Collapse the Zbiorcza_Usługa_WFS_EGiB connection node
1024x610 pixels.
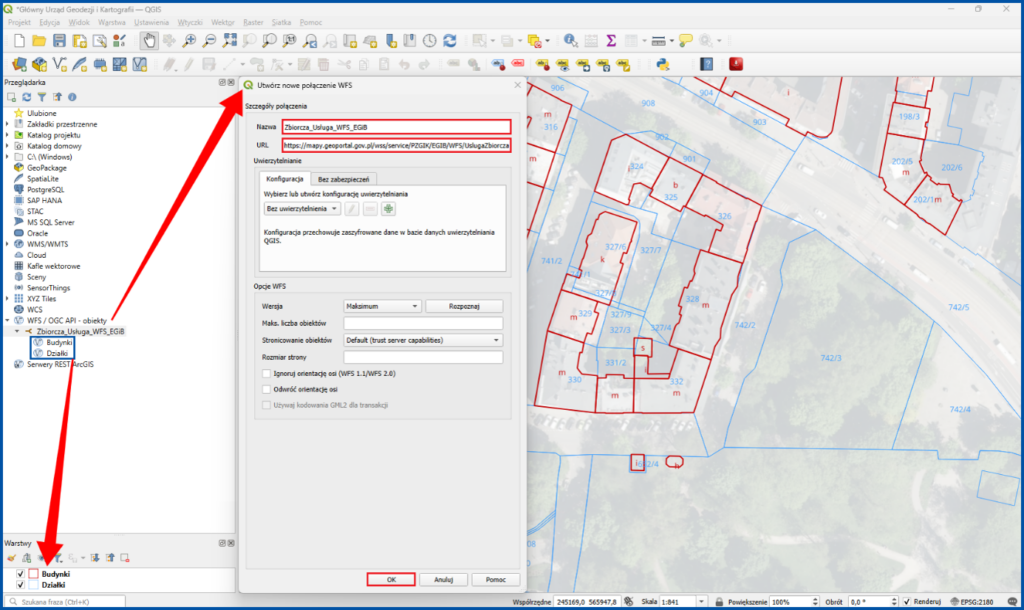pyautogui.click(x=17, y=332)
